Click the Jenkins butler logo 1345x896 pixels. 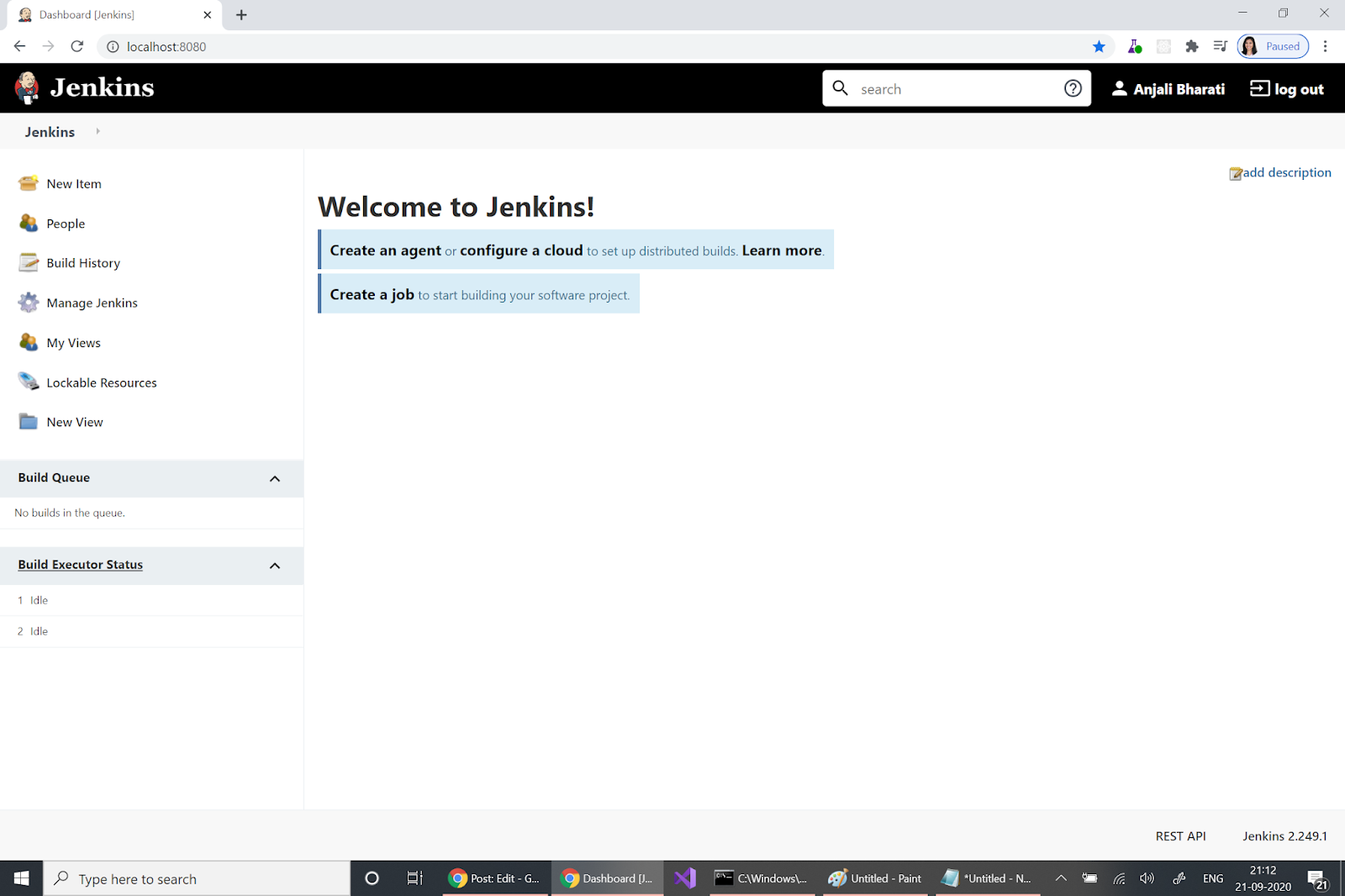27,87
